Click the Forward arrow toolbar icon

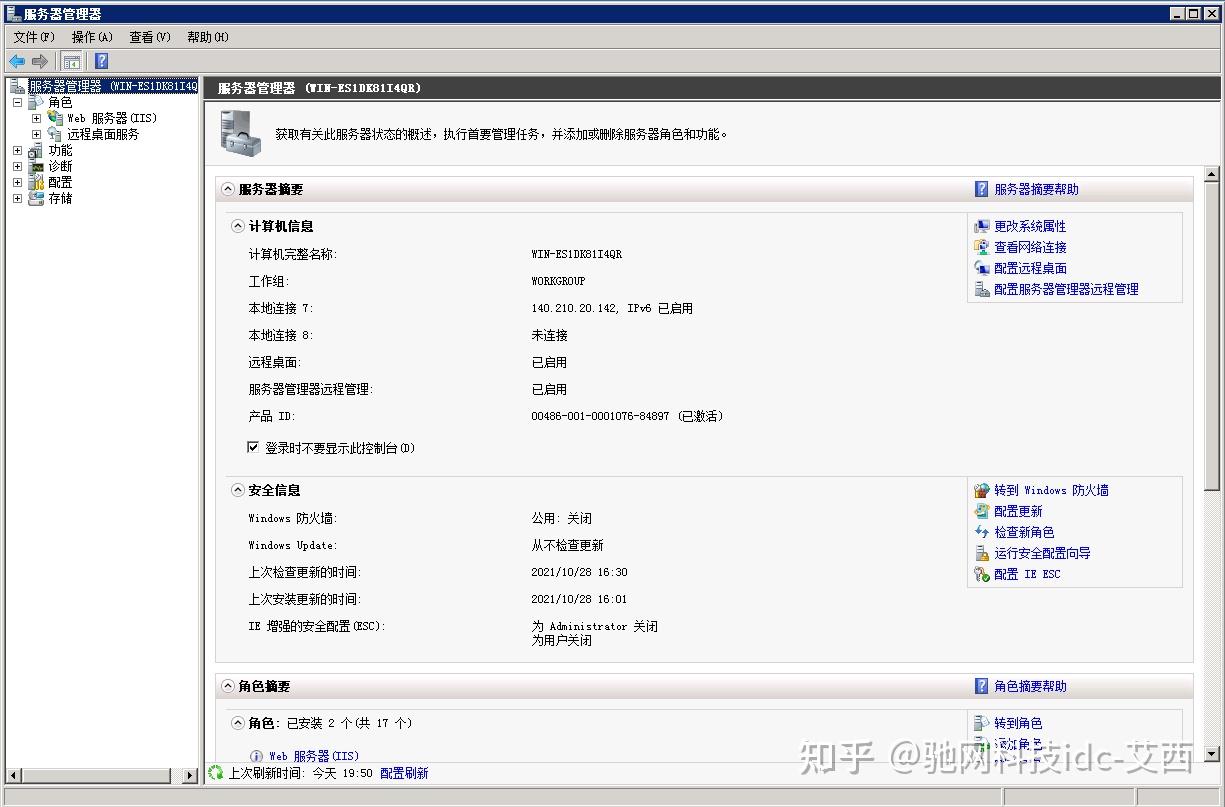point(40,61)
